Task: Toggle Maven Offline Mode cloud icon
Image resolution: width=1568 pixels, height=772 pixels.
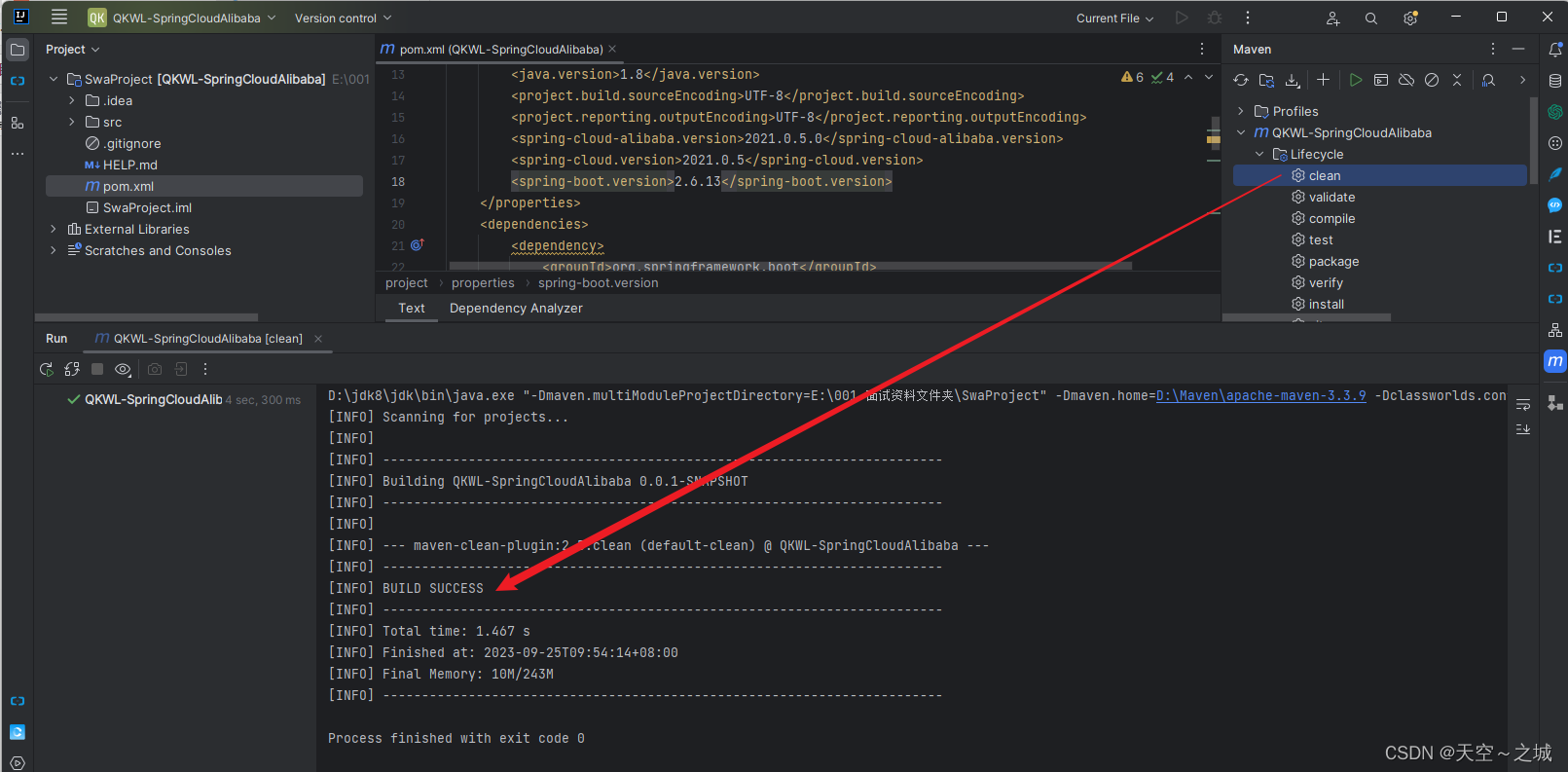Action: pyautogui.click(x=1406, y=80)
